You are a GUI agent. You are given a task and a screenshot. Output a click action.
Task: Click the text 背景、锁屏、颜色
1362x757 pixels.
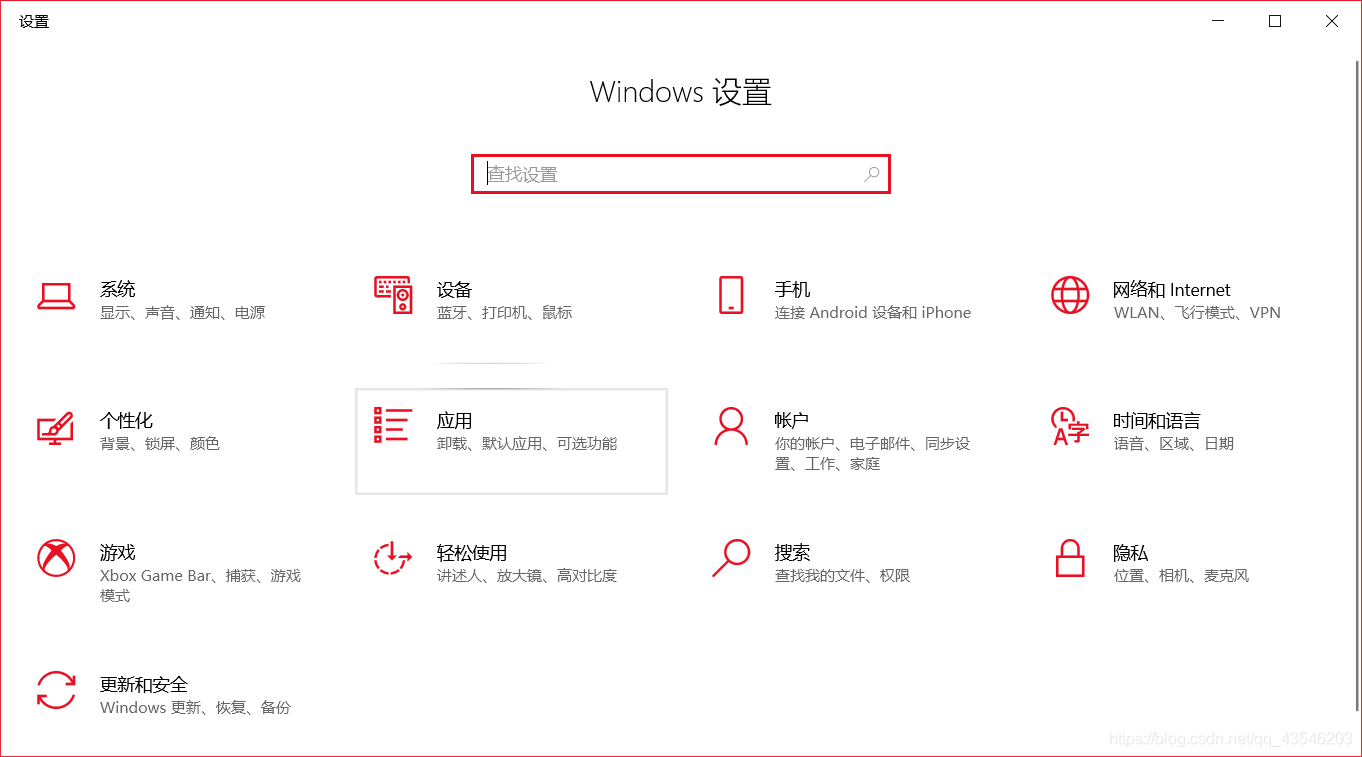tap(160, 444)
